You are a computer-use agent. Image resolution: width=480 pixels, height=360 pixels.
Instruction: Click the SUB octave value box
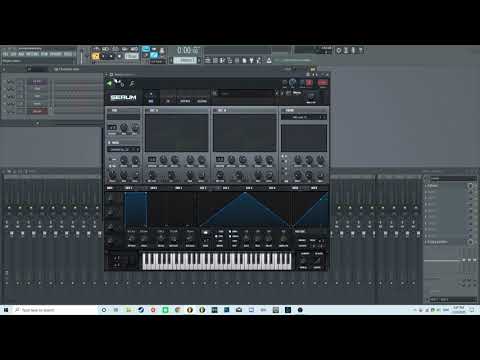pyautogui.click(x=112, y=127)
